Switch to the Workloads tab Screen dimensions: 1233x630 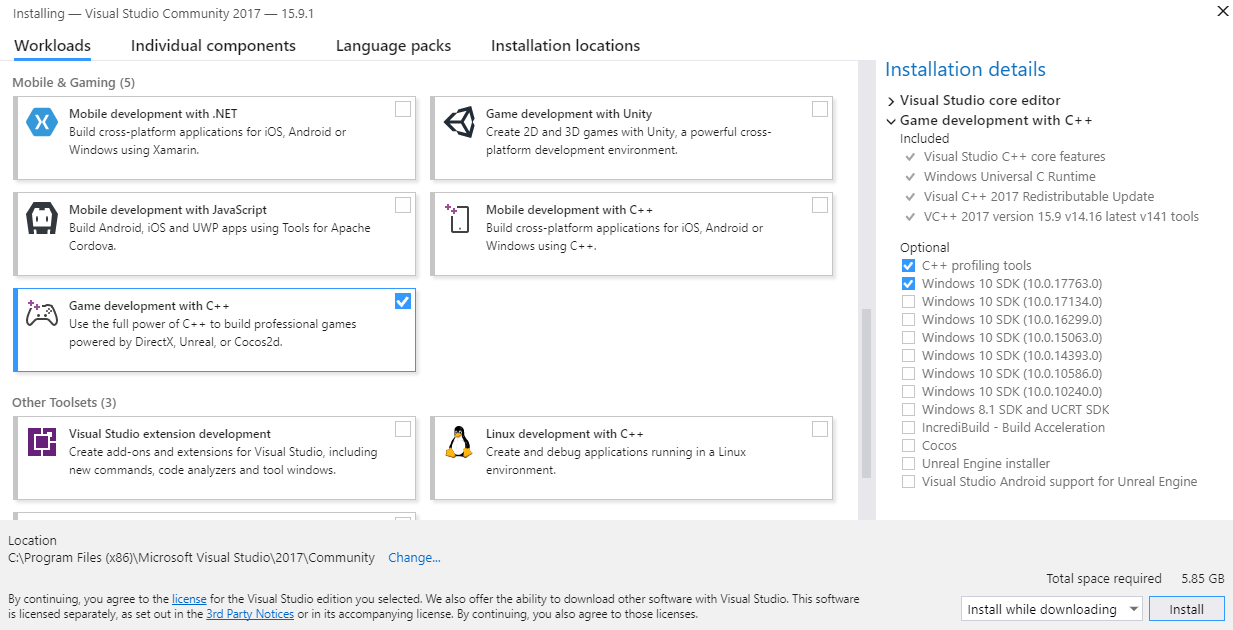(52, 46)
